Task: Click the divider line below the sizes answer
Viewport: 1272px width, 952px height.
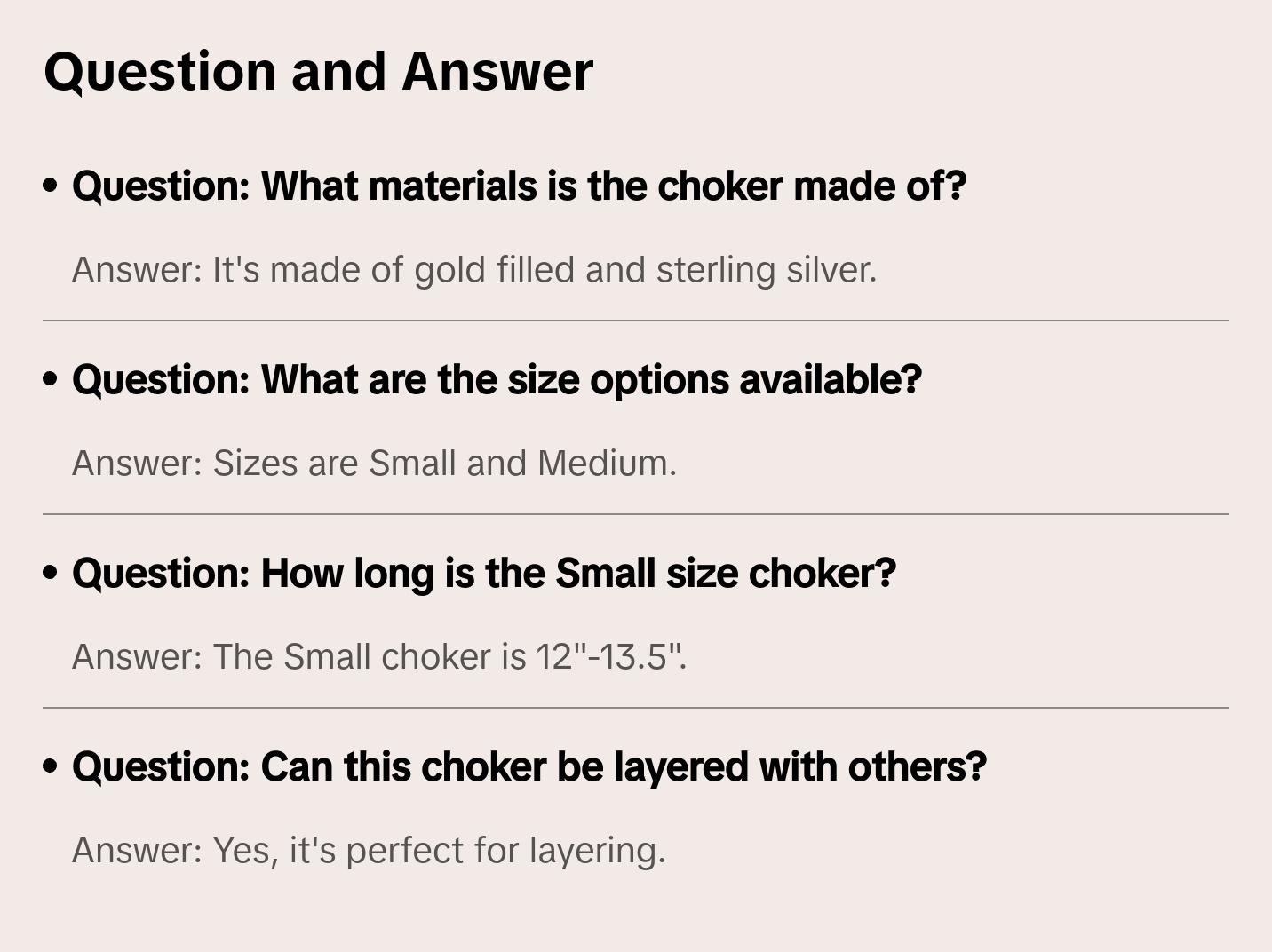Action: (x=636, y=514)
